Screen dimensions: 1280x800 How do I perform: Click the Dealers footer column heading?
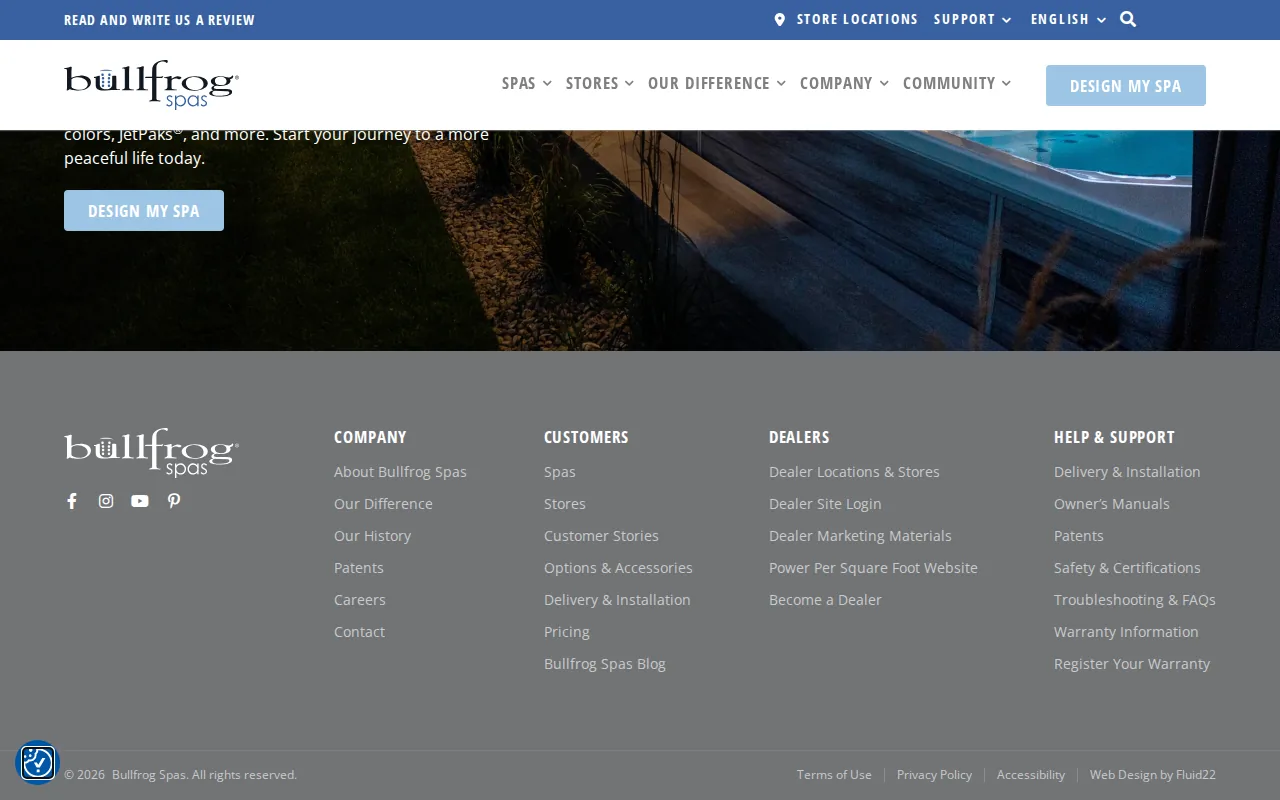pyautogui.click(x=799, y=437)
